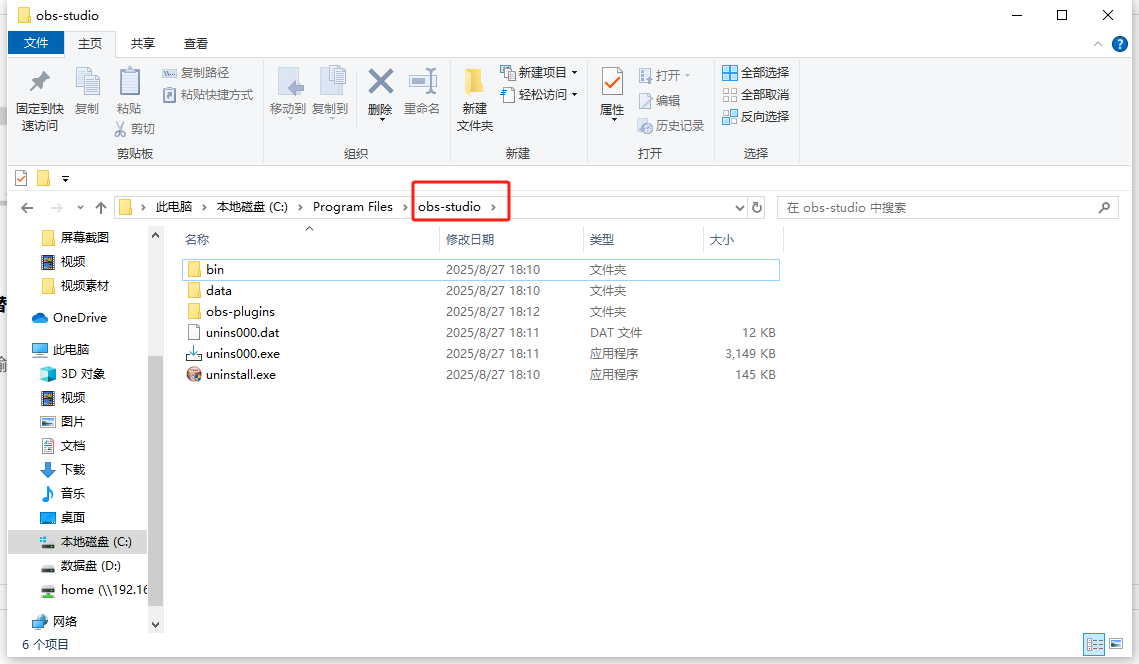Click the Rename icon in the ribbon

[422, 82]
